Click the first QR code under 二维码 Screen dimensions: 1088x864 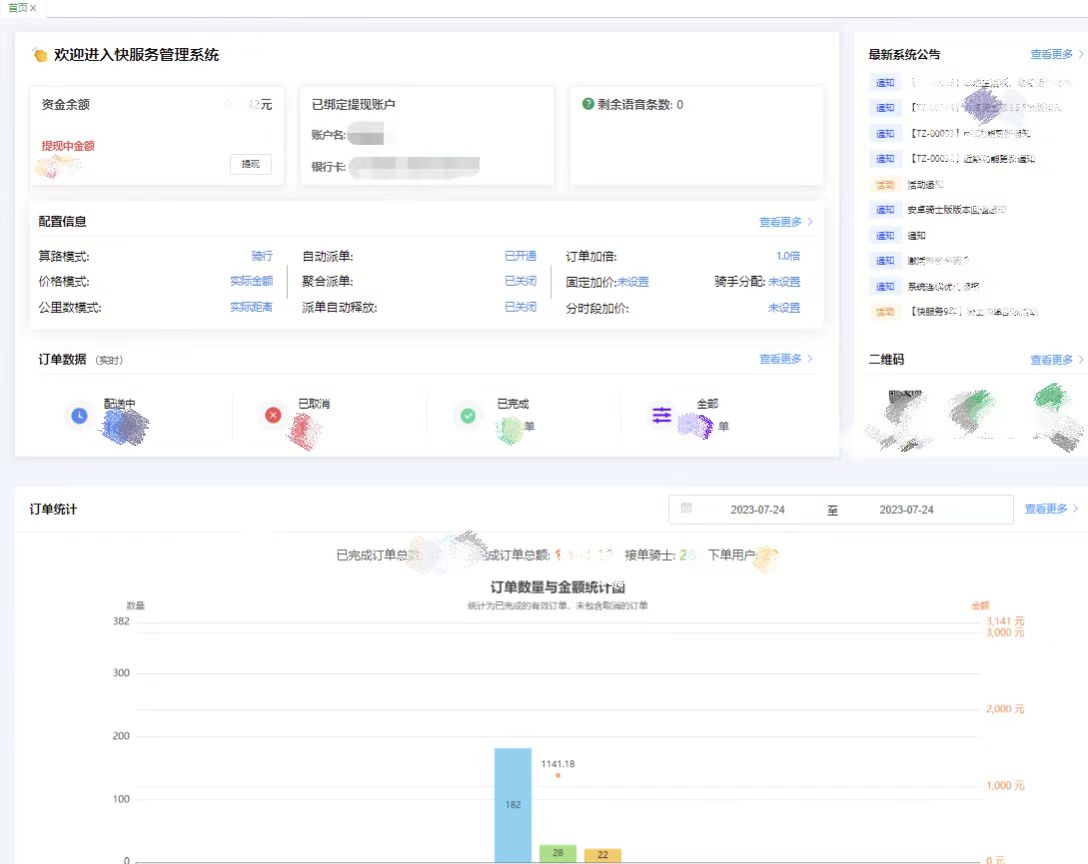[898, 416]
